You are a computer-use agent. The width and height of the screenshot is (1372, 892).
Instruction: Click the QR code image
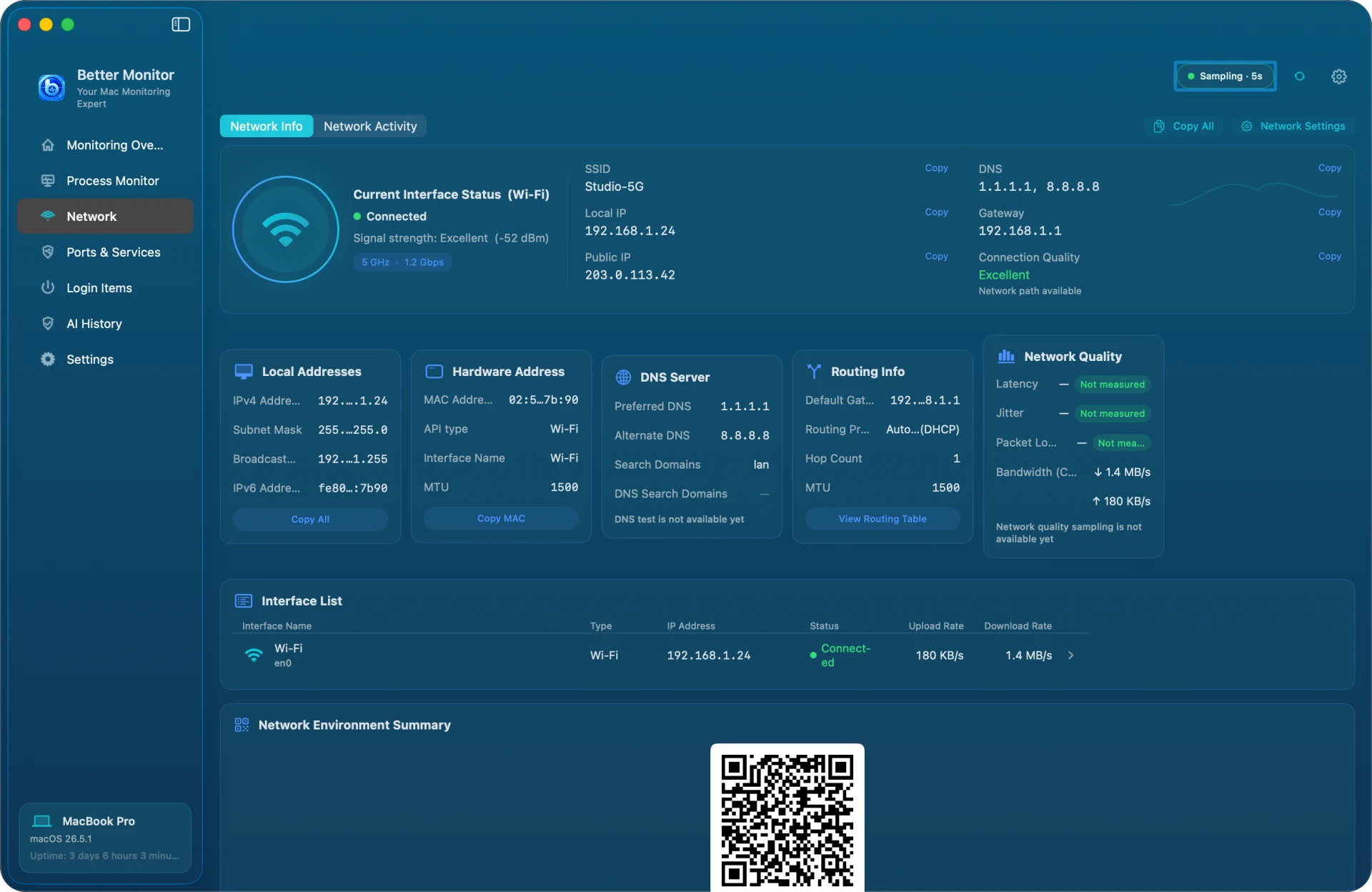[x=787, y=818]
